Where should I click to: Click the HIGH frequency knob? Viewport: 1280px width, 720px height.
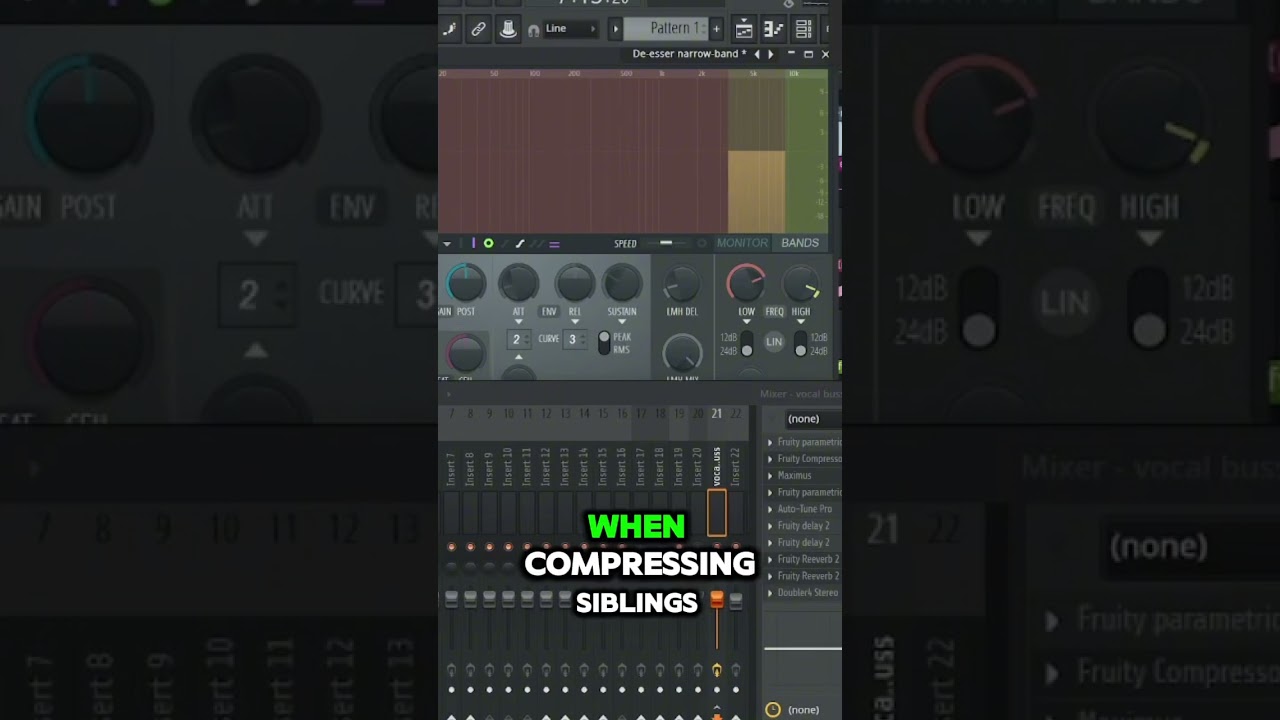click(801, 284)
